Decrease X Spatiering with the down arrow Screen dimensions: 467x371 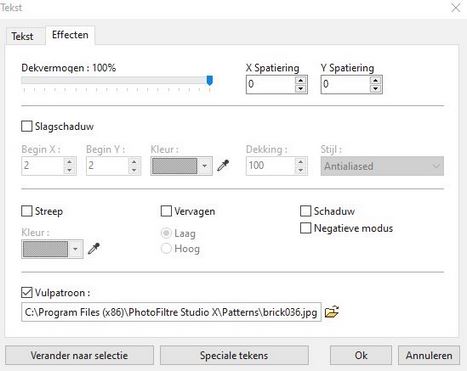(301, 88)
